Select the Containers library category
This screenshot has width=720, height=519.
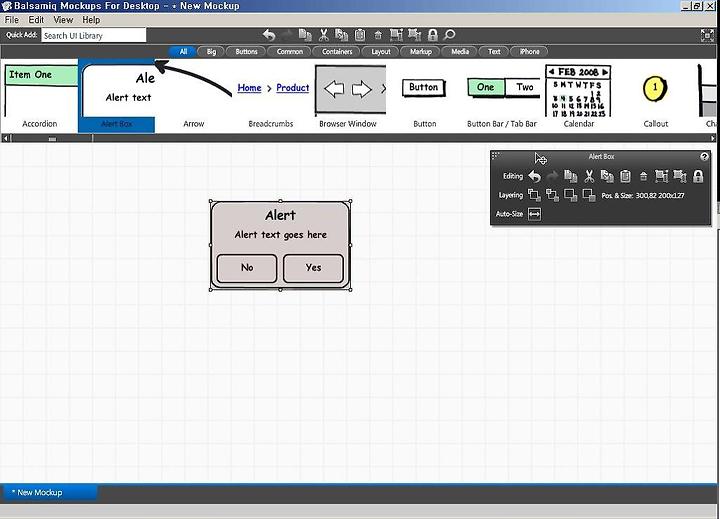pos(337,51)
